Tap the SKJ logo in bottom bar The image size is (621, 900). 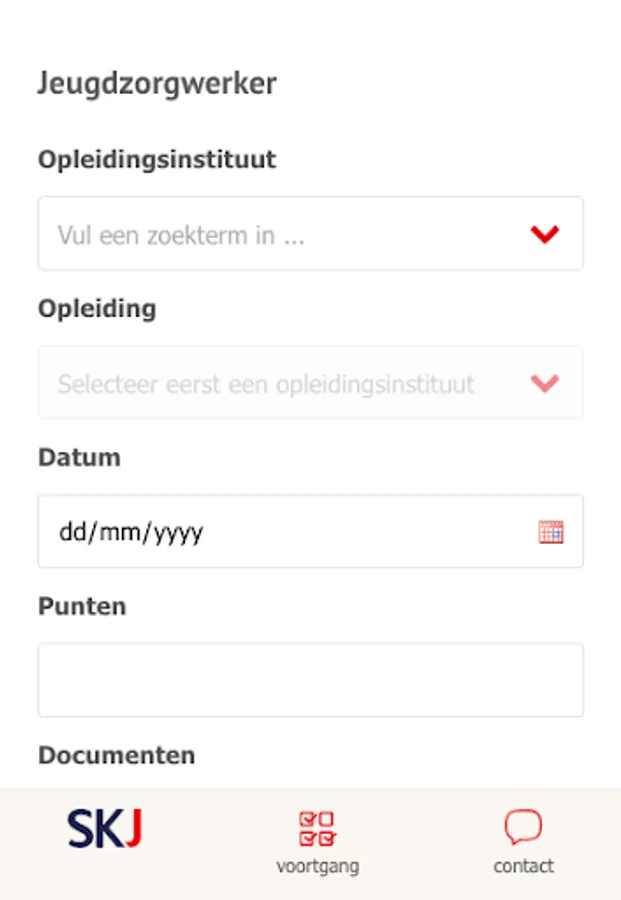pos(104,828)
